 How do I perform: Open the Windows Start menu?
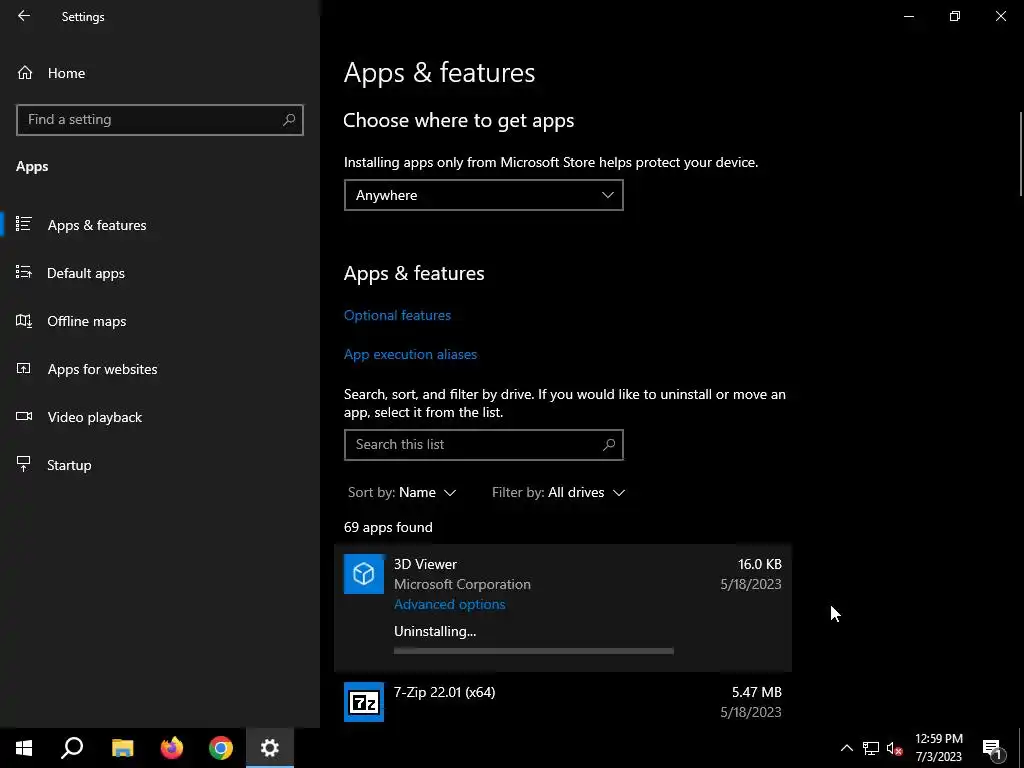pos(24,748)
